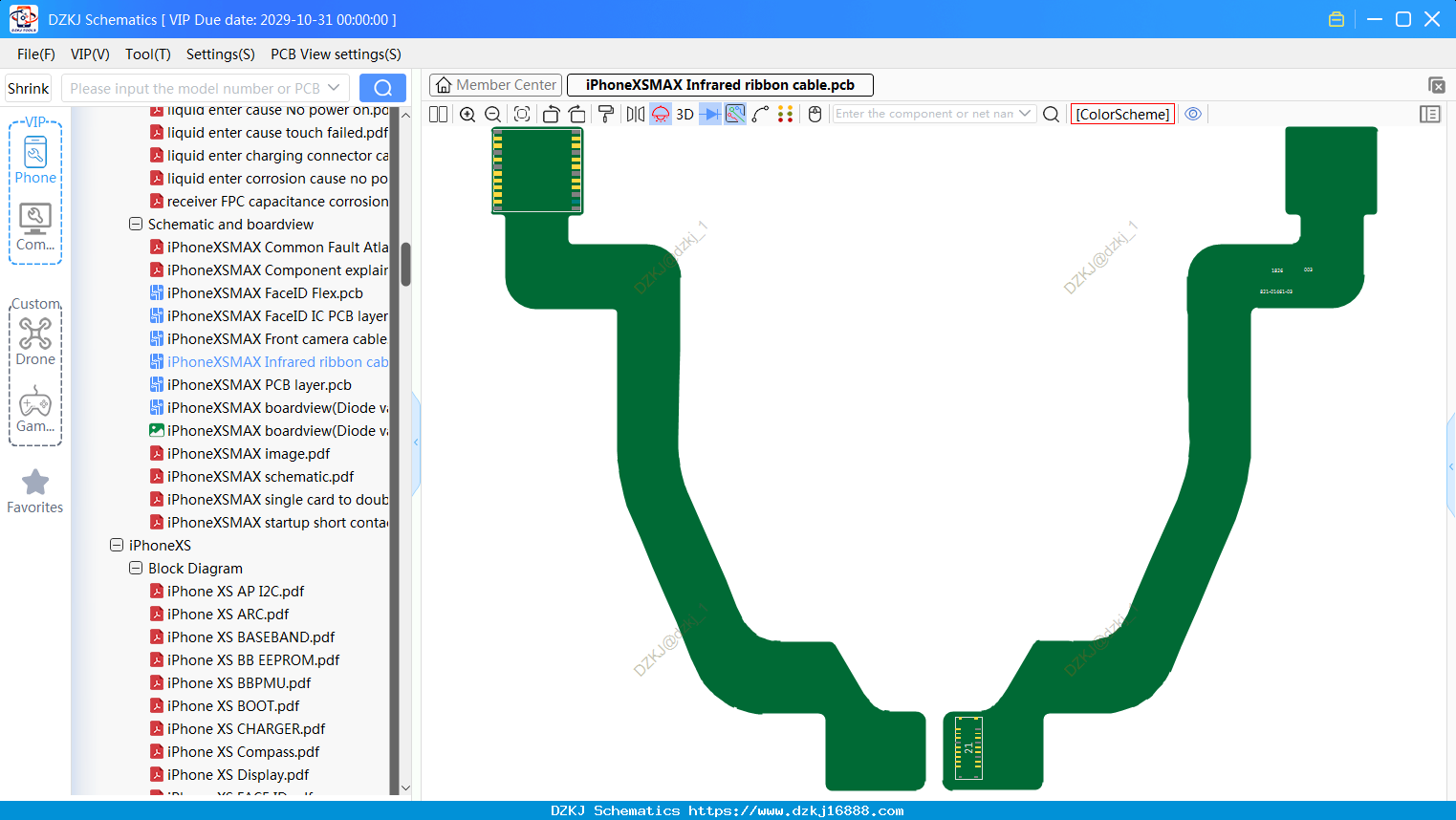
Task: Zoom out of the PCB view
Action: tap(493, 114)
